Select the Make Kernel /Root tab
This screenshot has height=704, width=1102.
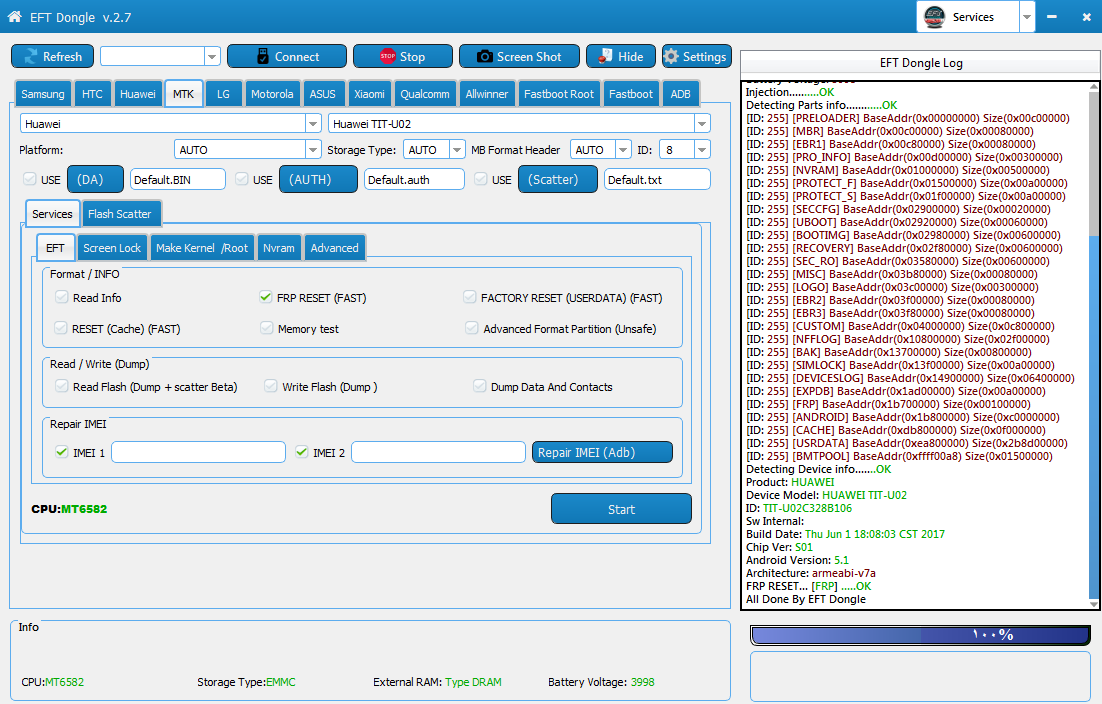pyautogui.click(x=202, y=247)
